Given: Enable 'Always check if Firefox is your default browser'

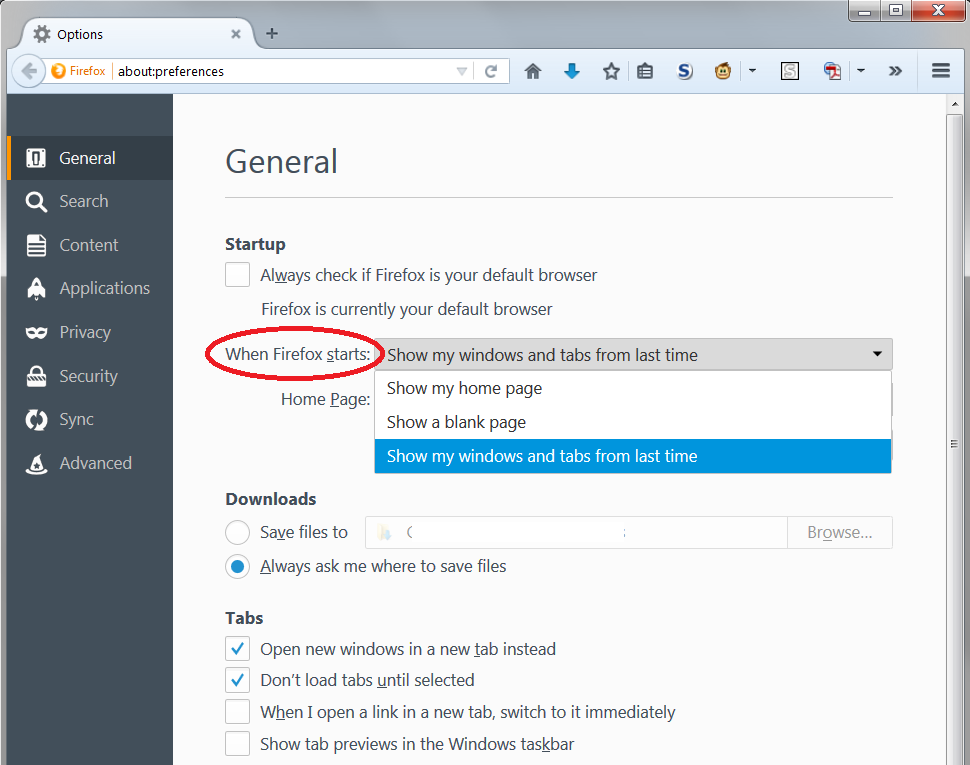Looking at the screenshot, I should coord(237,274).
